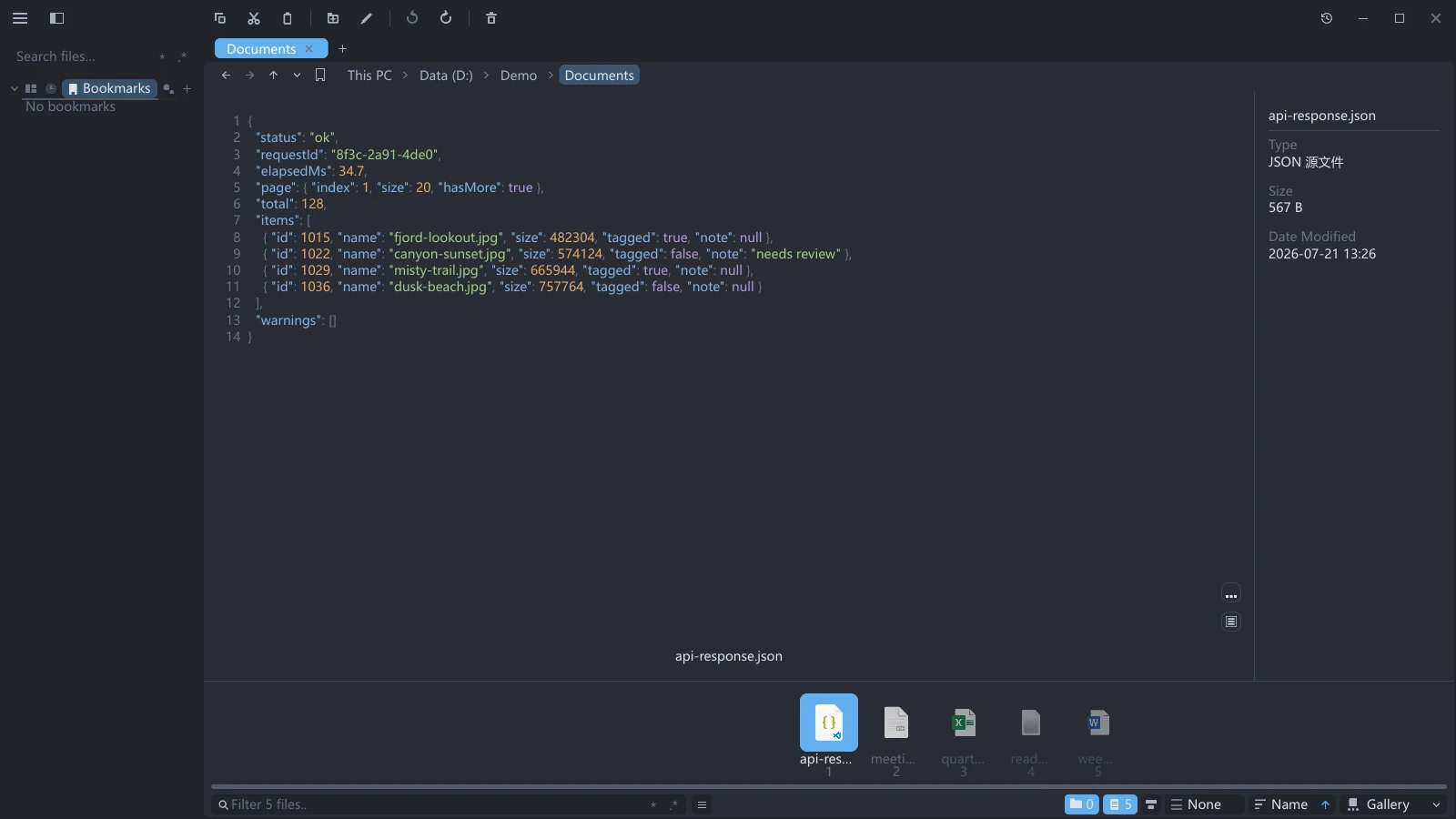
Task: Click api-response.json title in details panel
Action: click(x=1322, y=116)
